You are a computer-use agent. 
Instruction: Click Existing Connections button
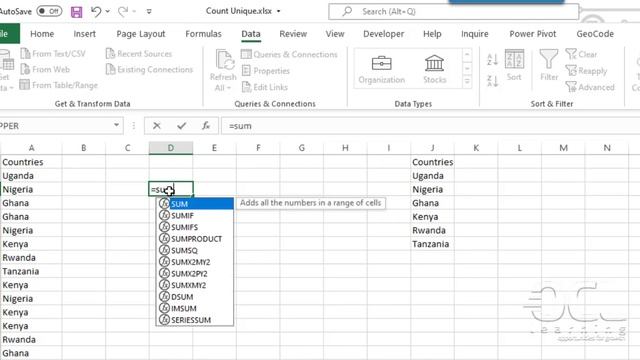click(x=149, y=69)
